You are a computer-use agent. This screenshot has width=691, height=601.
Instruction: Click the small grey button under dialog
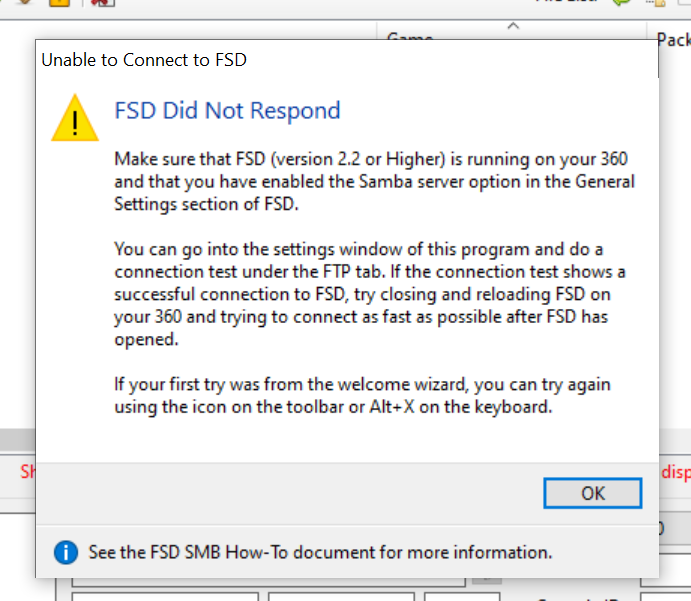click(x=487, y=581)
